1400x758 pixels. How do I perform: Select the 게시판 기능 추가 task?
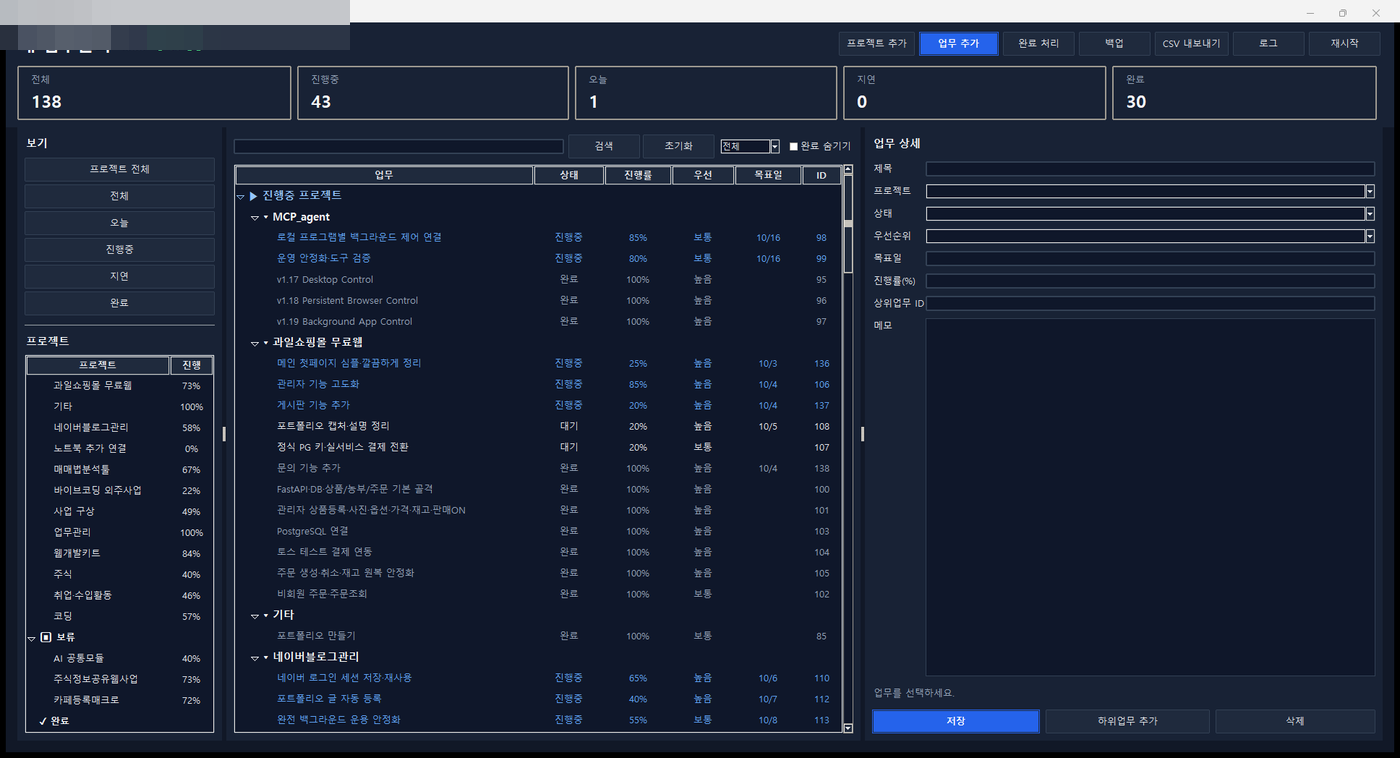[x=538, y=405]
